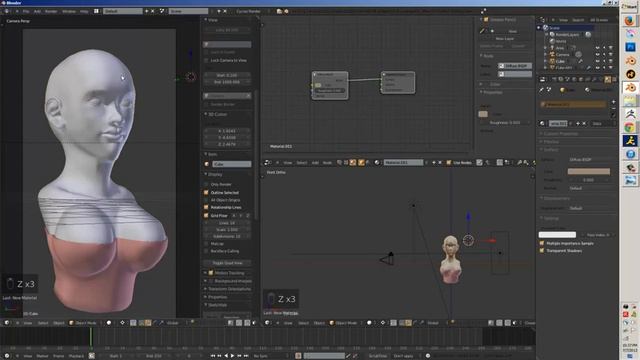The width and height of the screenshot is (640, 360).
Task: Click the 3D cursor X location field
Action: [x=227, y=131]
